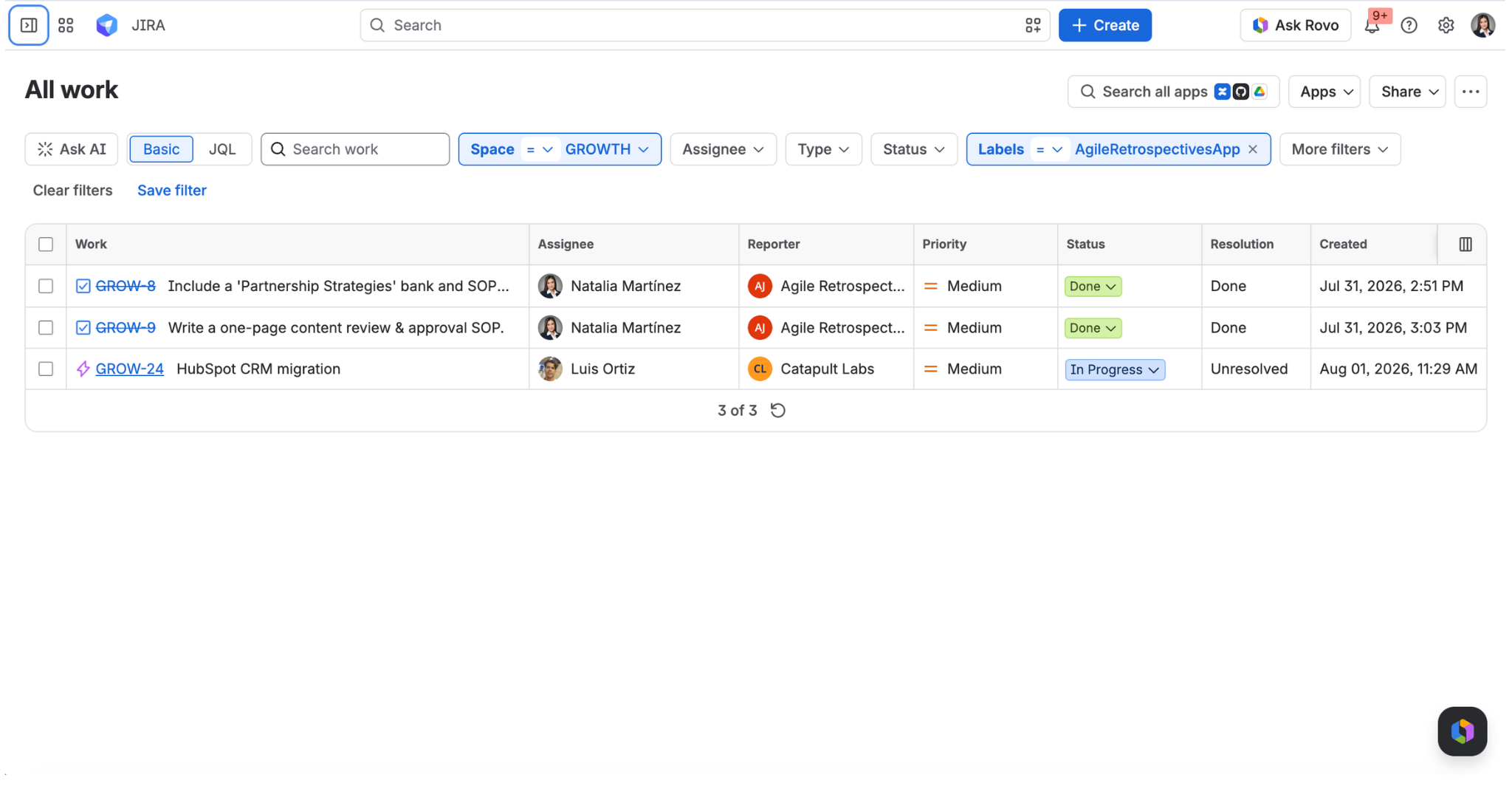Remove the AgileRetrospectivesApp label filter

(1253, 149)
